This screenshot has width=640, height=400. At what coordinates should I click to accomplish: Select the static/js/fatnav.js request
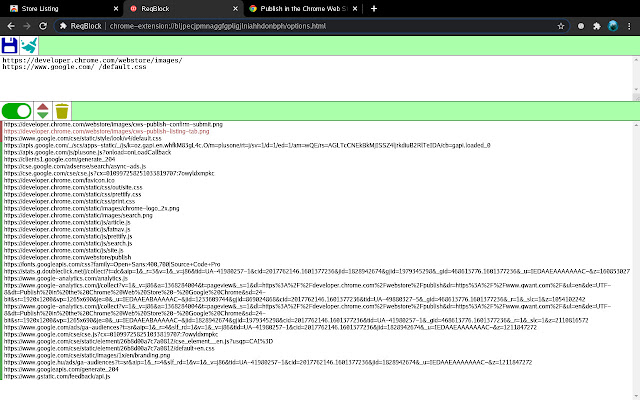[67, 229]
